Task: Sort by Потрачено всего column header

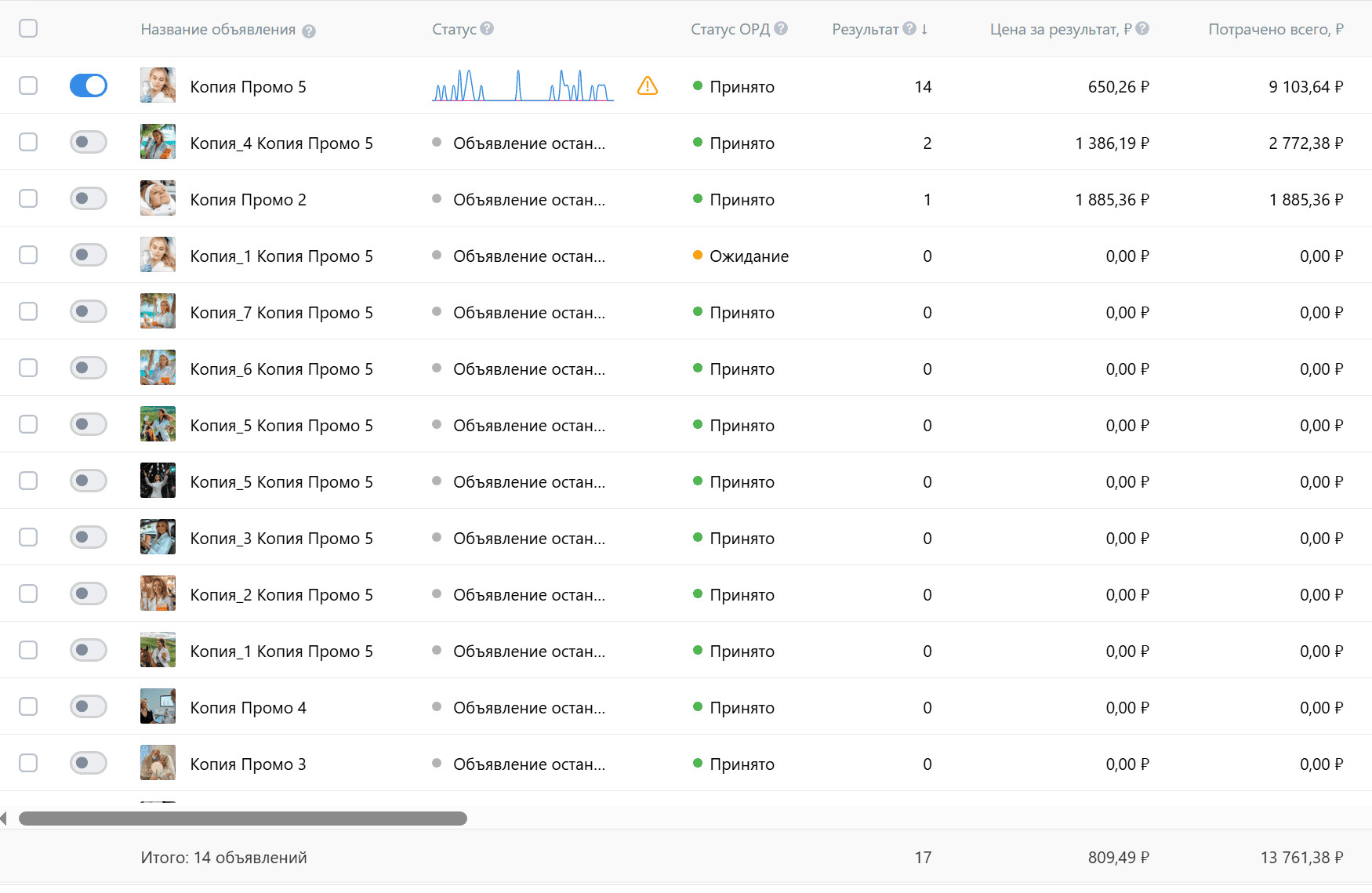Action: click(1275, 29)
